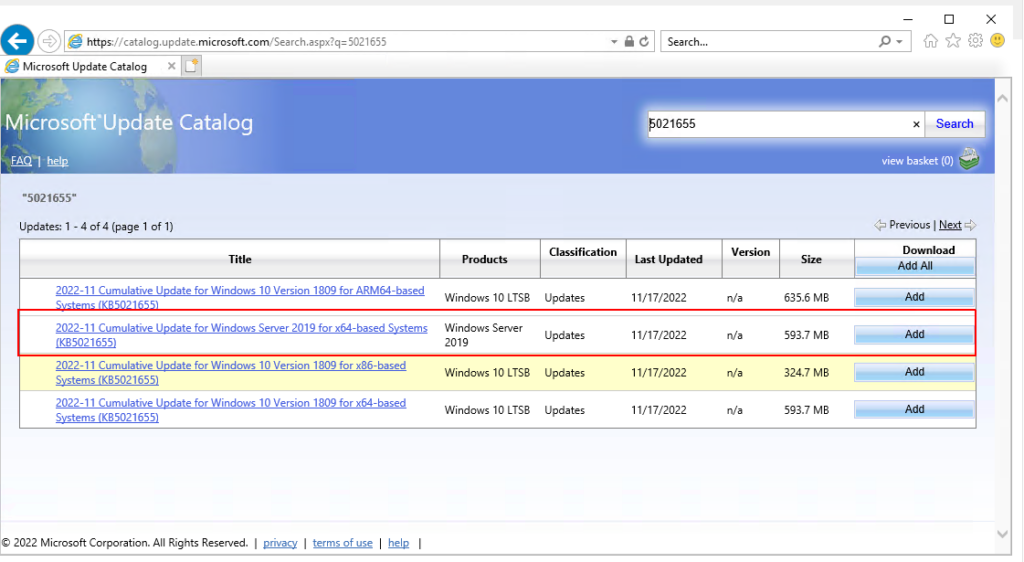Open the Version 1809 x86-based update link

(231, 373)
